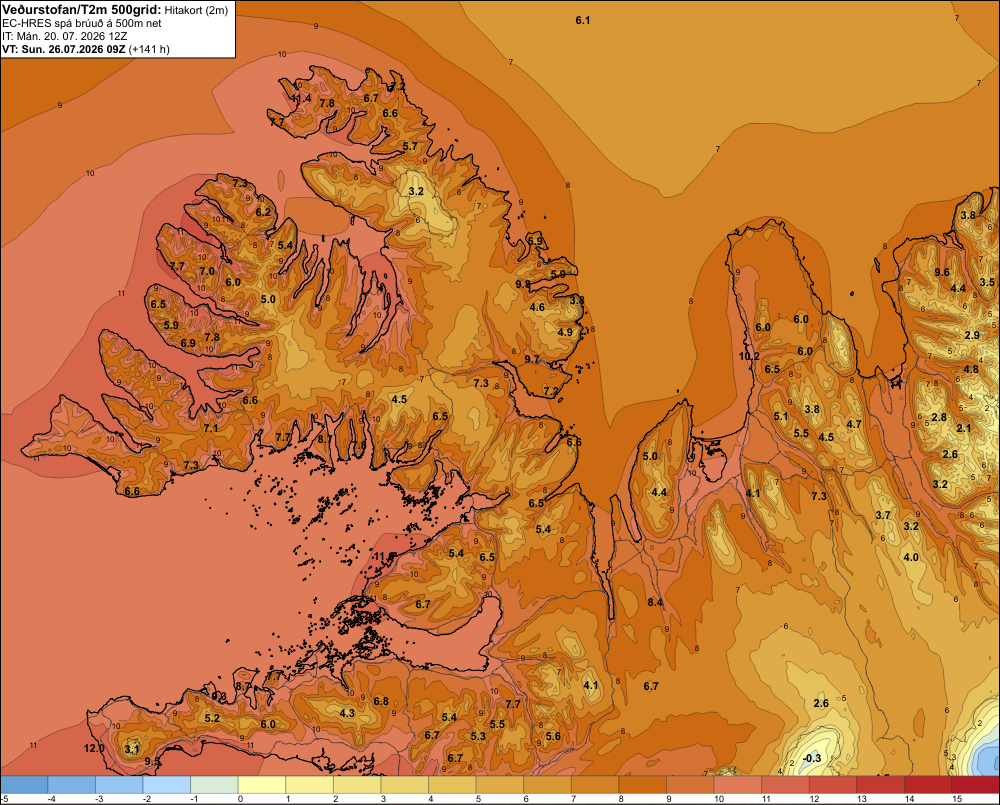Click the 8.4 temperature label
This screenshot has height=805, width=1000.
(x=655, y=602)
